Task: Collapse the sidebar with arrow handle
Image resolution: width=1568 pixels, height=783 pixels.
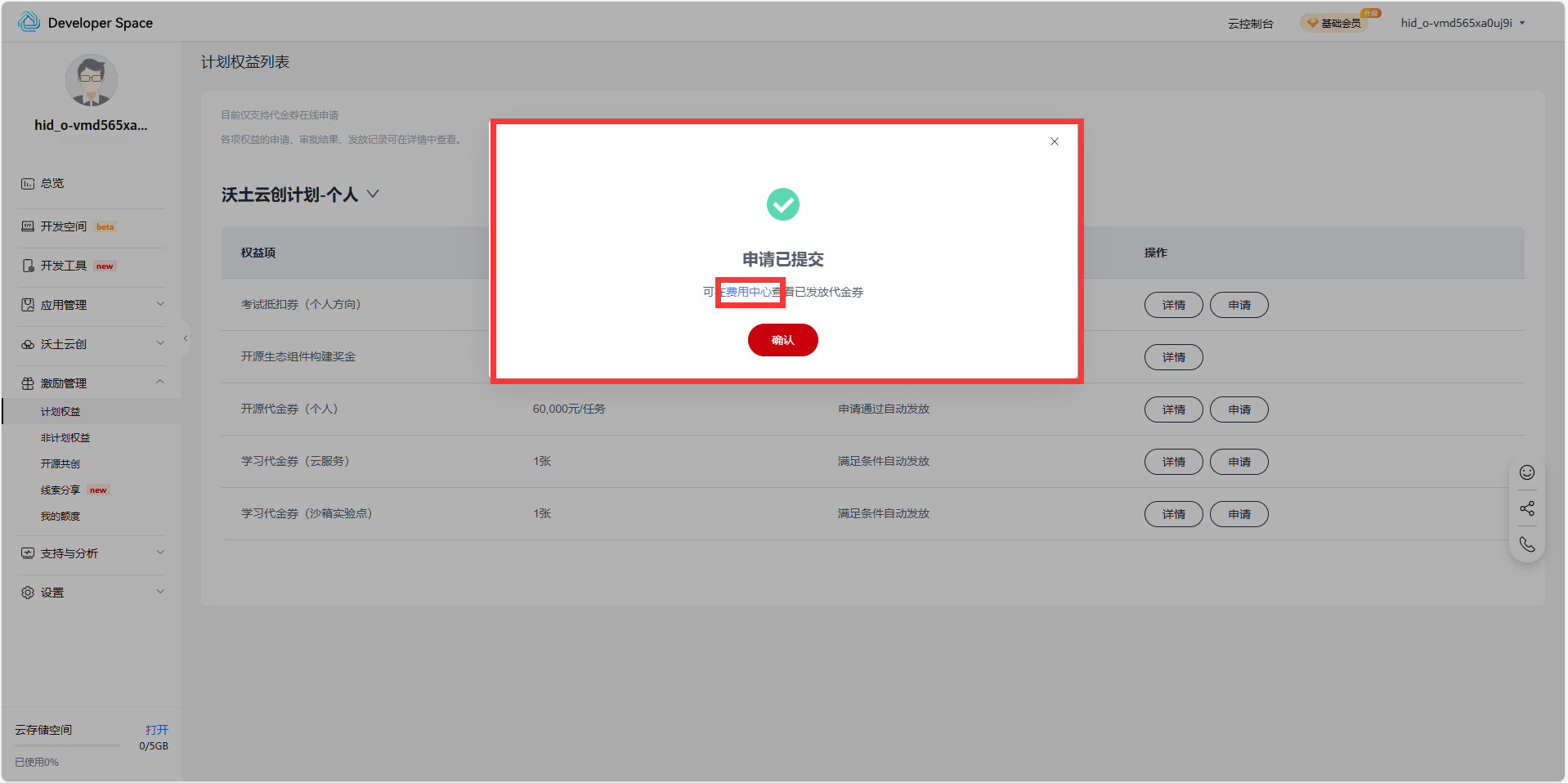Action: point(186,338)
